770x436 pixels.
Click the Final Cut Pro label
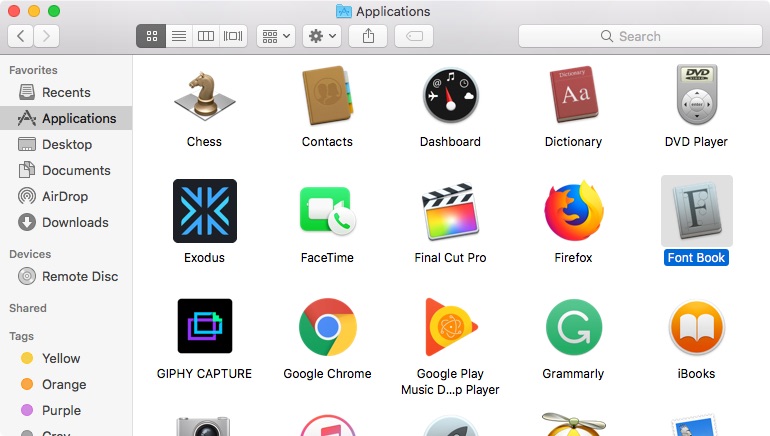pos(450,258)
